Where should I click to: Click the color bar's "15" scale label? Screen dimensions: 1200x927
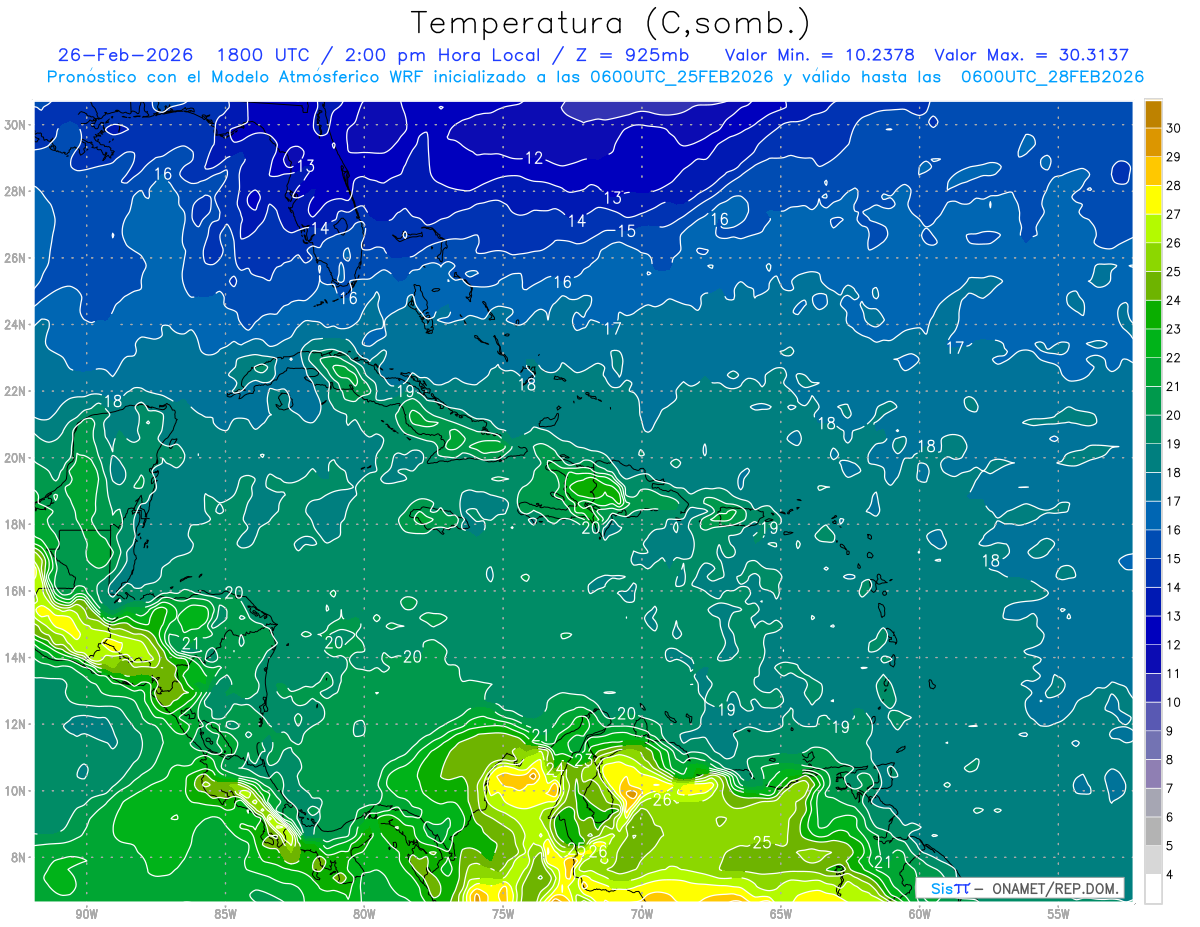coord(1174,559)
